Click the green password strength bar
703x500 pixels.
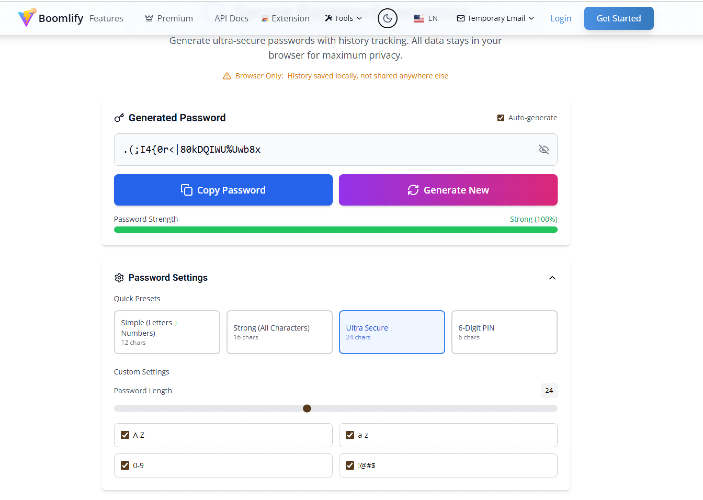(x=336, y=230)
